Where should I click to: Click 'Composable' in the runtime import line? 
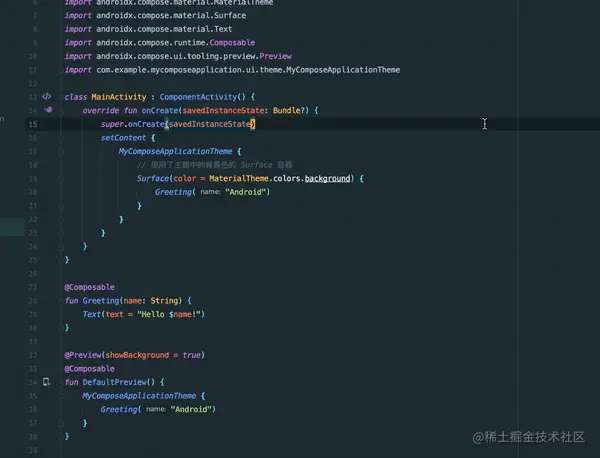tap(232, 42)
